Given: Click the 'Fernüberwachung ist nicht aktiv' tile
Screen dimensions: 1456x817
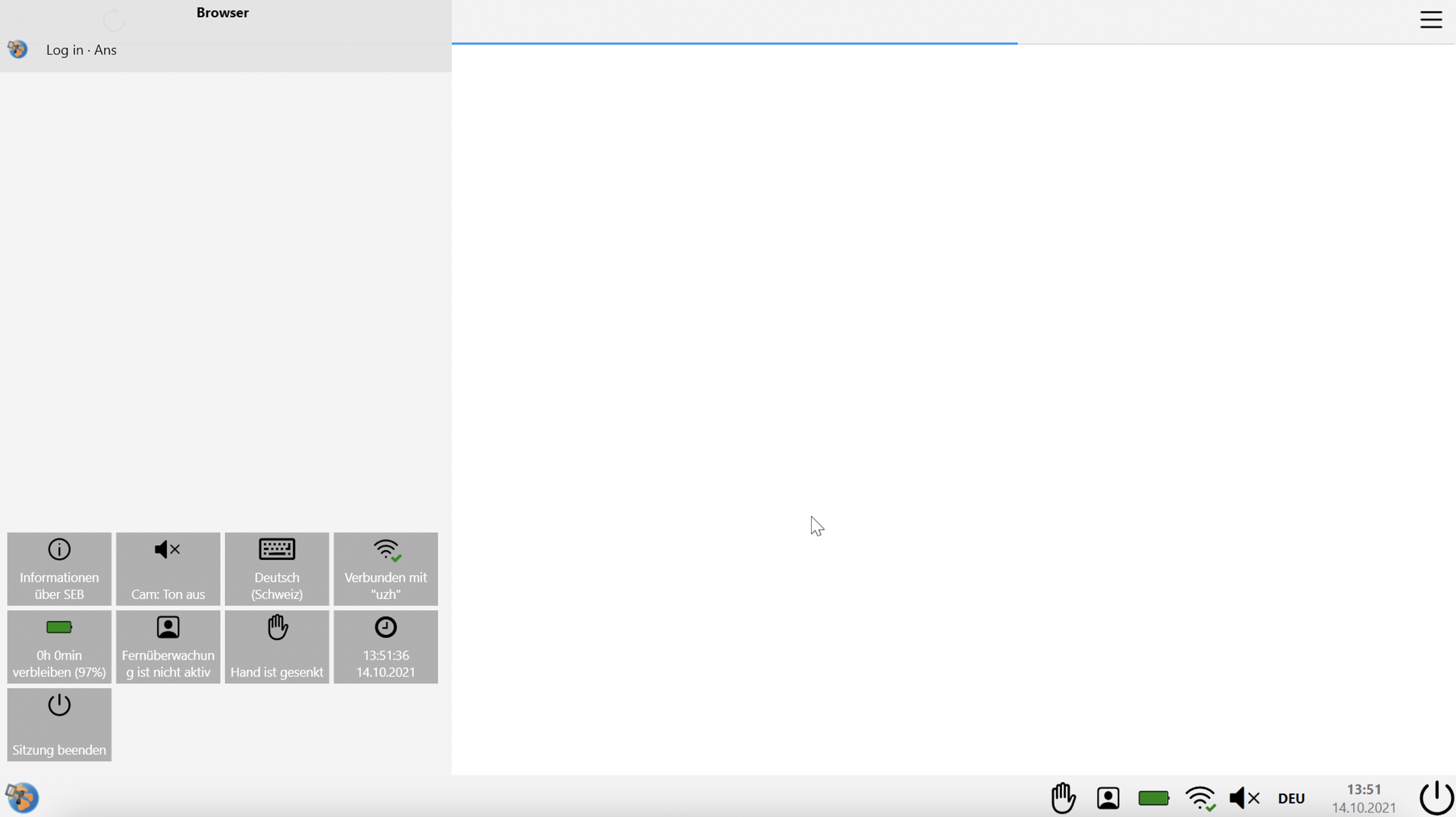Looking at the screenshot, I should coord(168,647).
